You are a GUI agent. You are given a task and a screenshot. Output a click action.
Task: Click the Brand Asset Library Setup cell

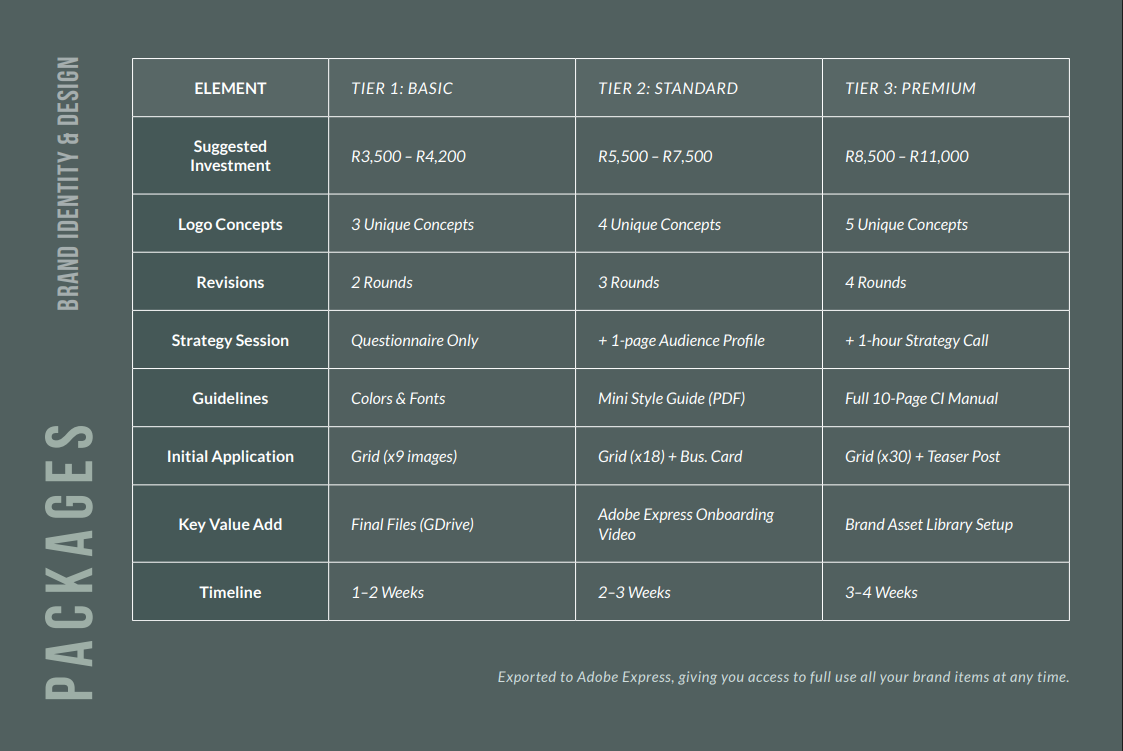[929, 524]
